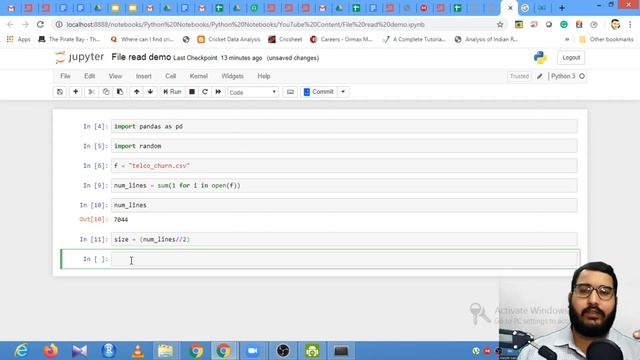Rename notebook title File read demo
Screen dimensions: 640x360
point(141,57)
